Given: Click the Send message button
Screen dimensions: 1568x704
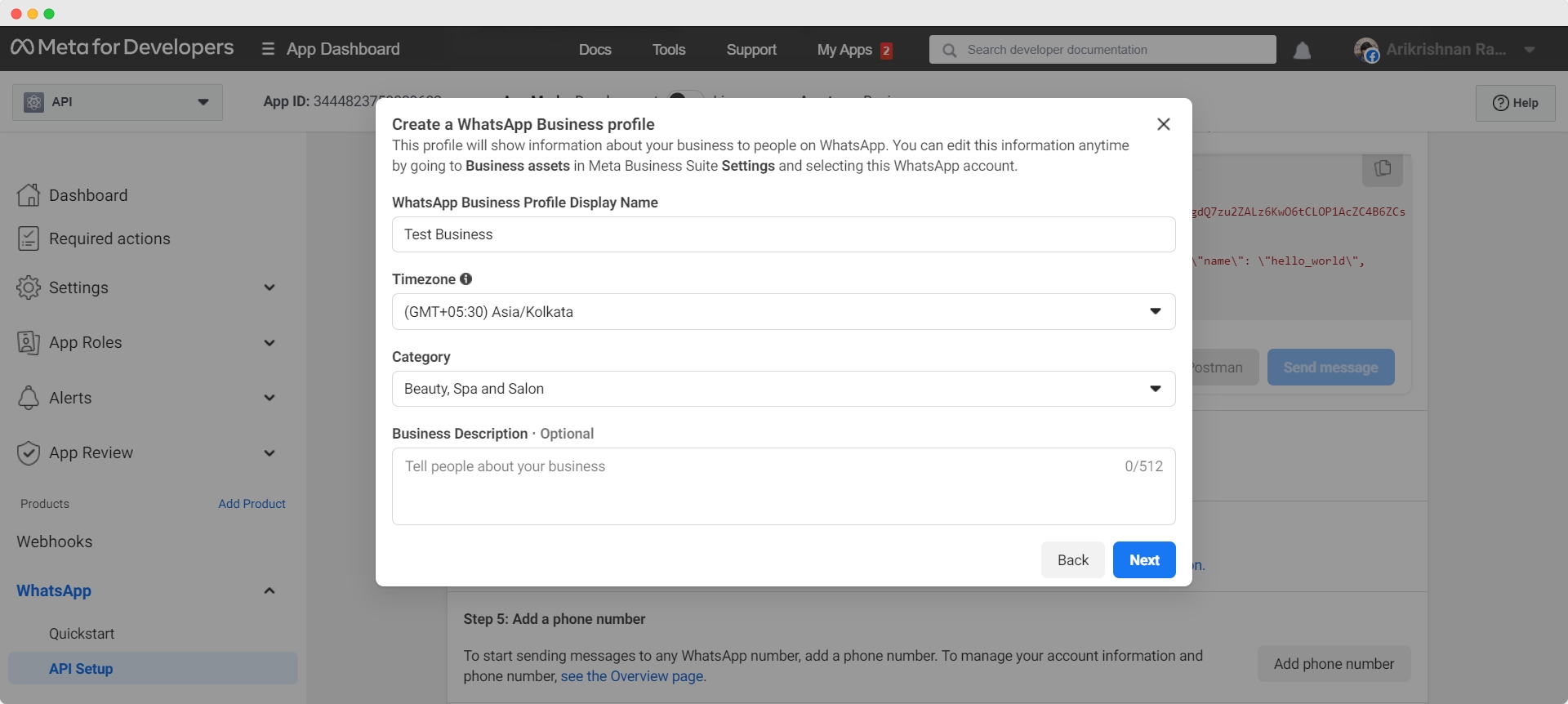Looking at the screenshot, I should [1331, 368].
